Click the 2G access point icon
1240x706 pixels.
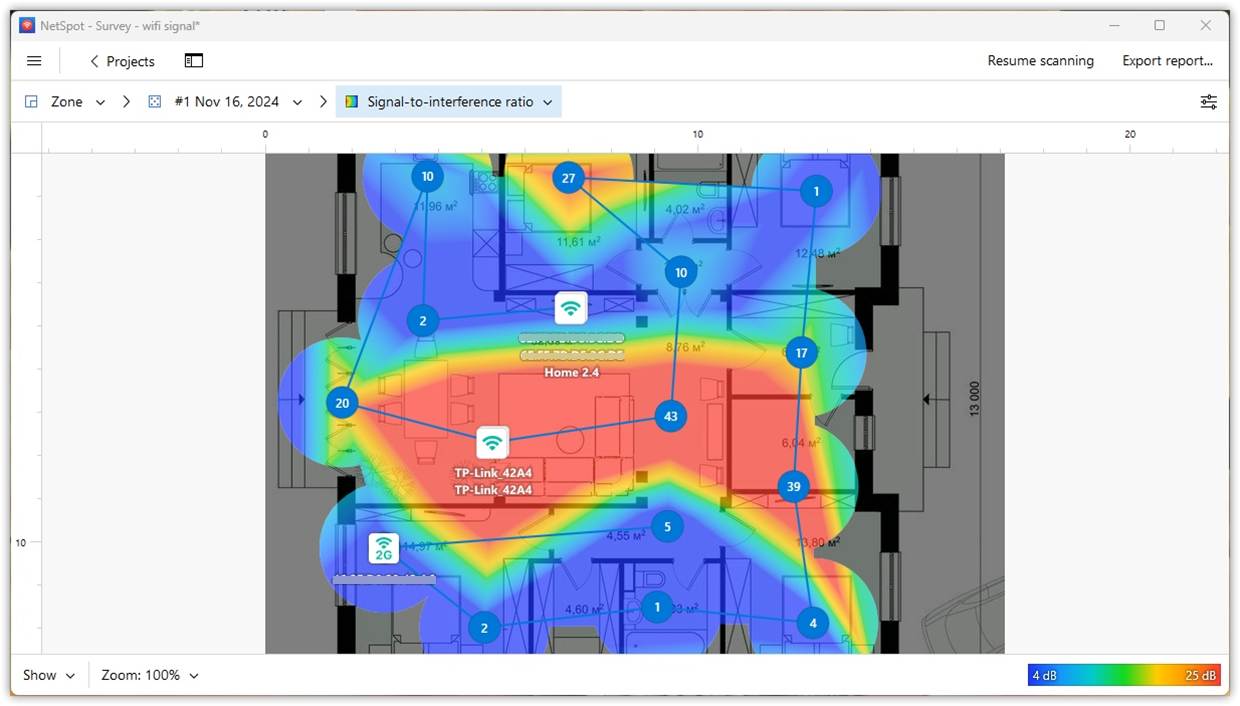coord(383,547)
